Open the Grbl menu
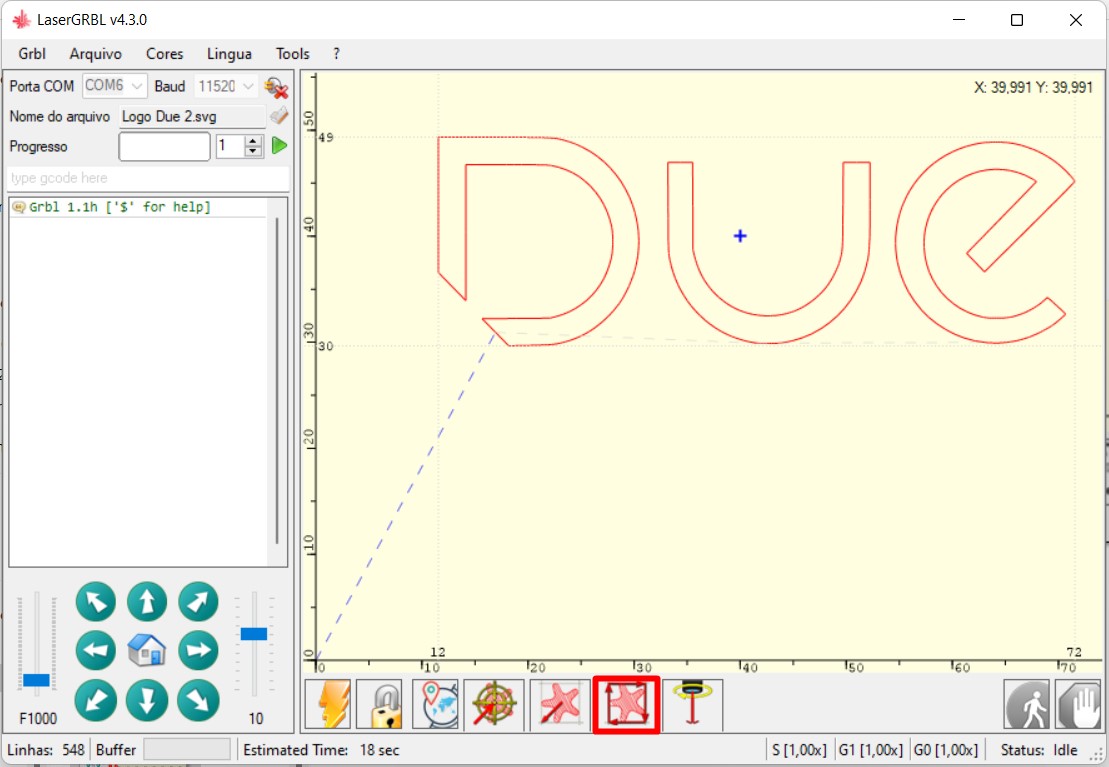Viewport: 1109px width, 767px height. (32, 54)
